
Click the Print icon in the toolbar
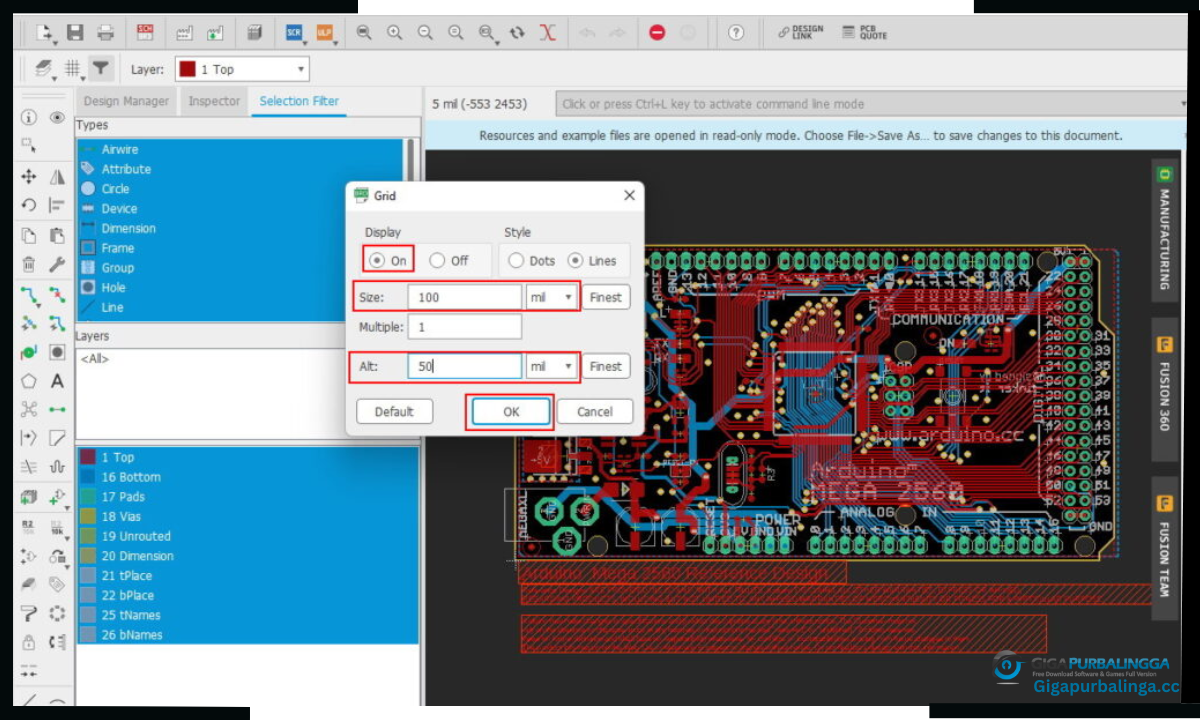click(105, 33)
